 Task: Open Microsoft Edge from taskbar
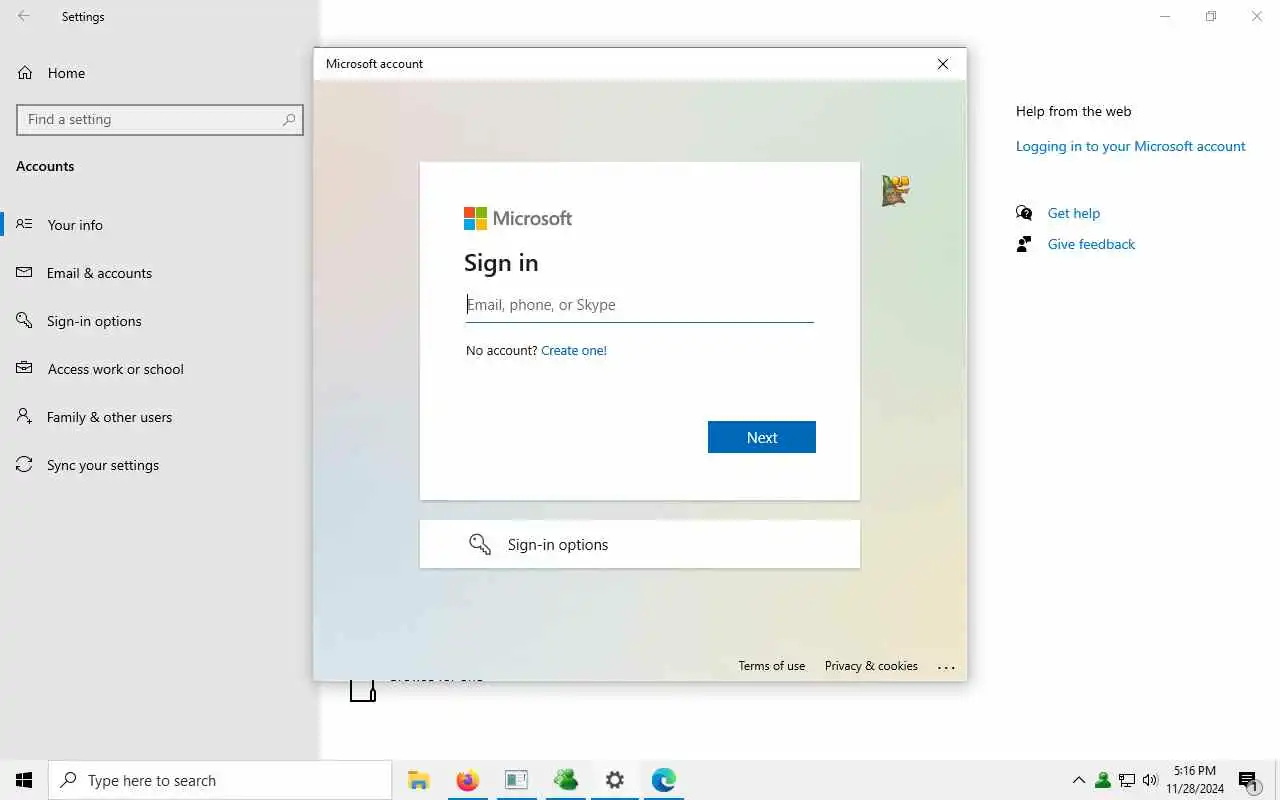coord(664,780)
